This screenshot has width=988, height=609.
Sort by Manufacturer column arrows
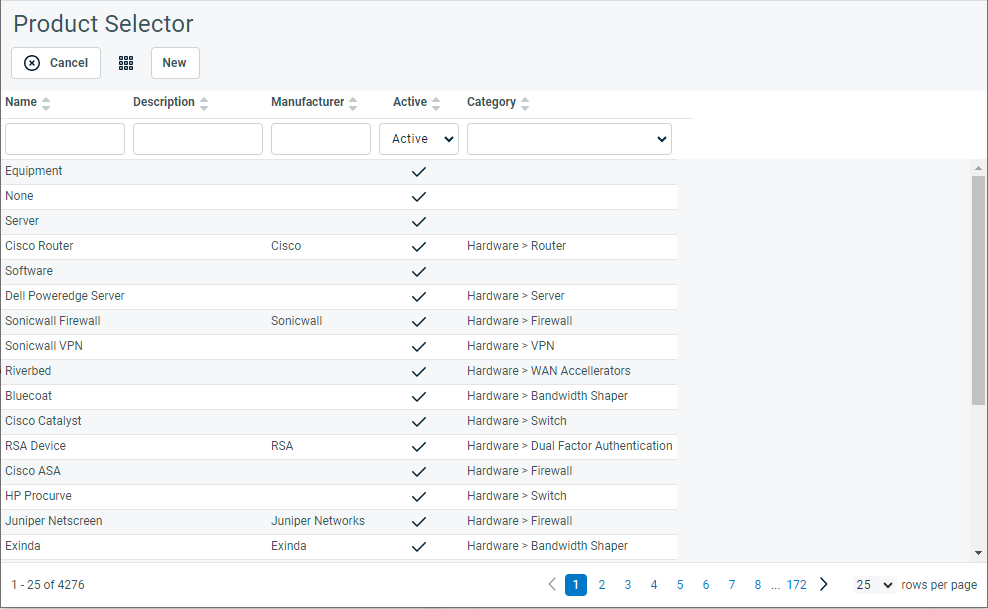click(x=353, y=103)
